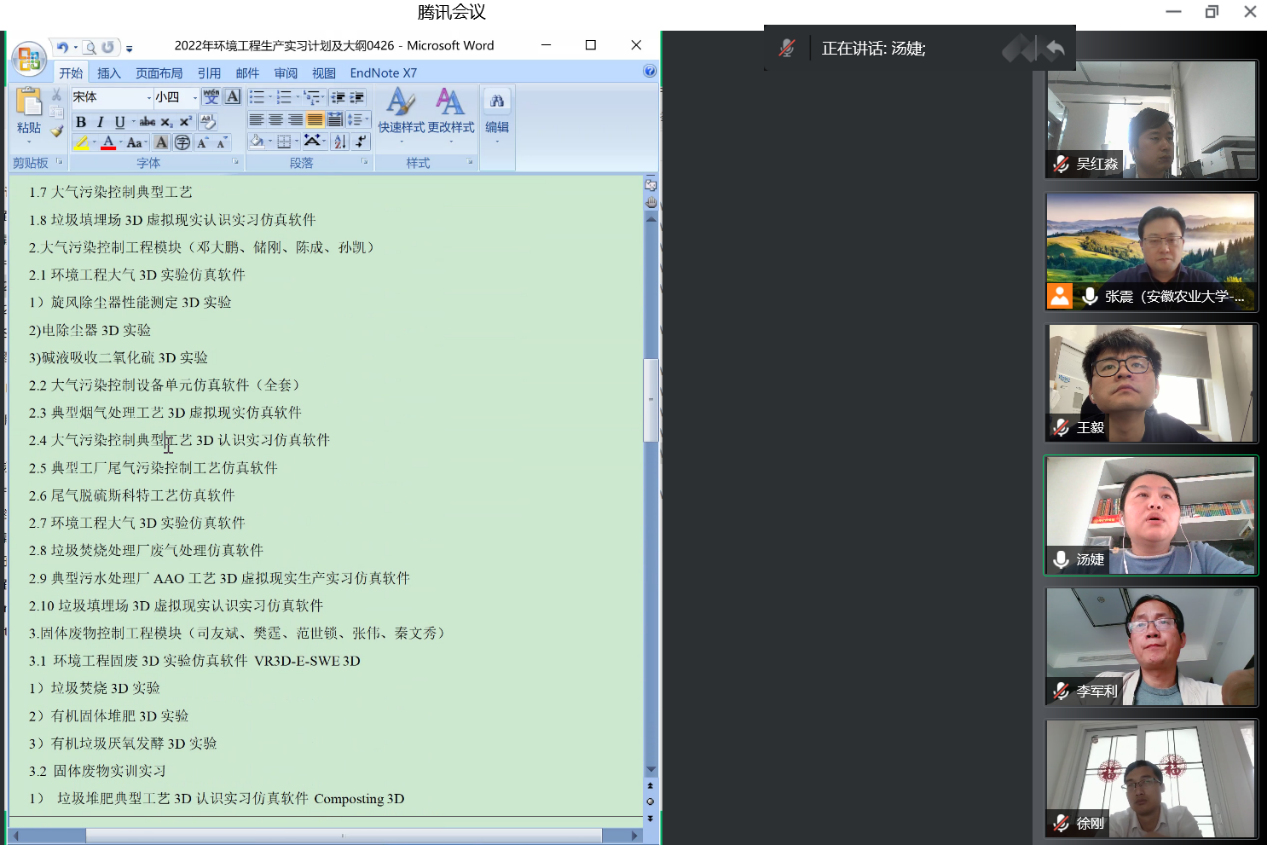Click the paste clipboard icon

tap(29, 102)
